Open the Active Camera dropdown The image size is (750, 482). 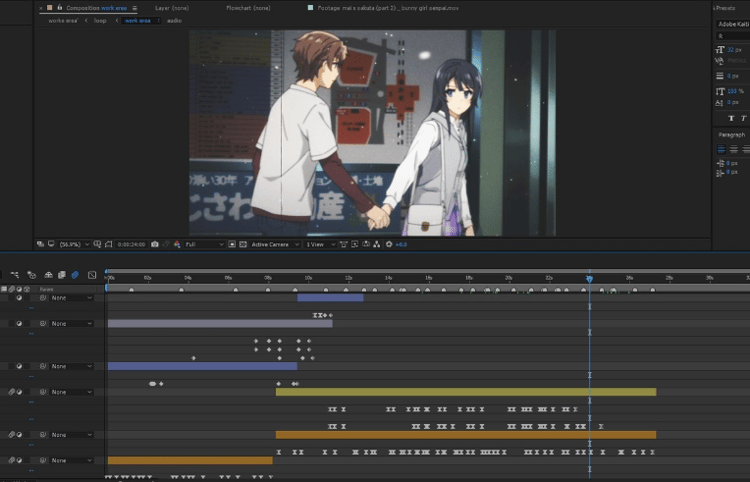(275, 244)
